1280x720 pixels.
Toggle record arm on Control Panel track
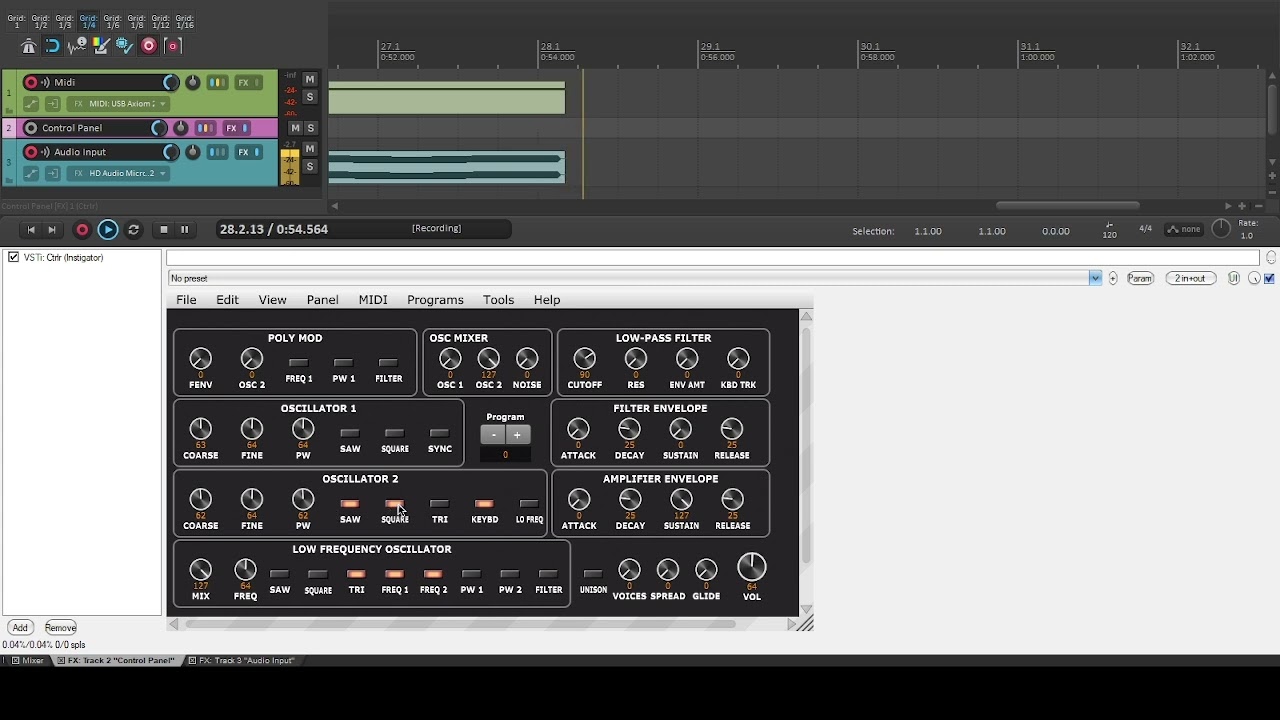tap(31, 128)
